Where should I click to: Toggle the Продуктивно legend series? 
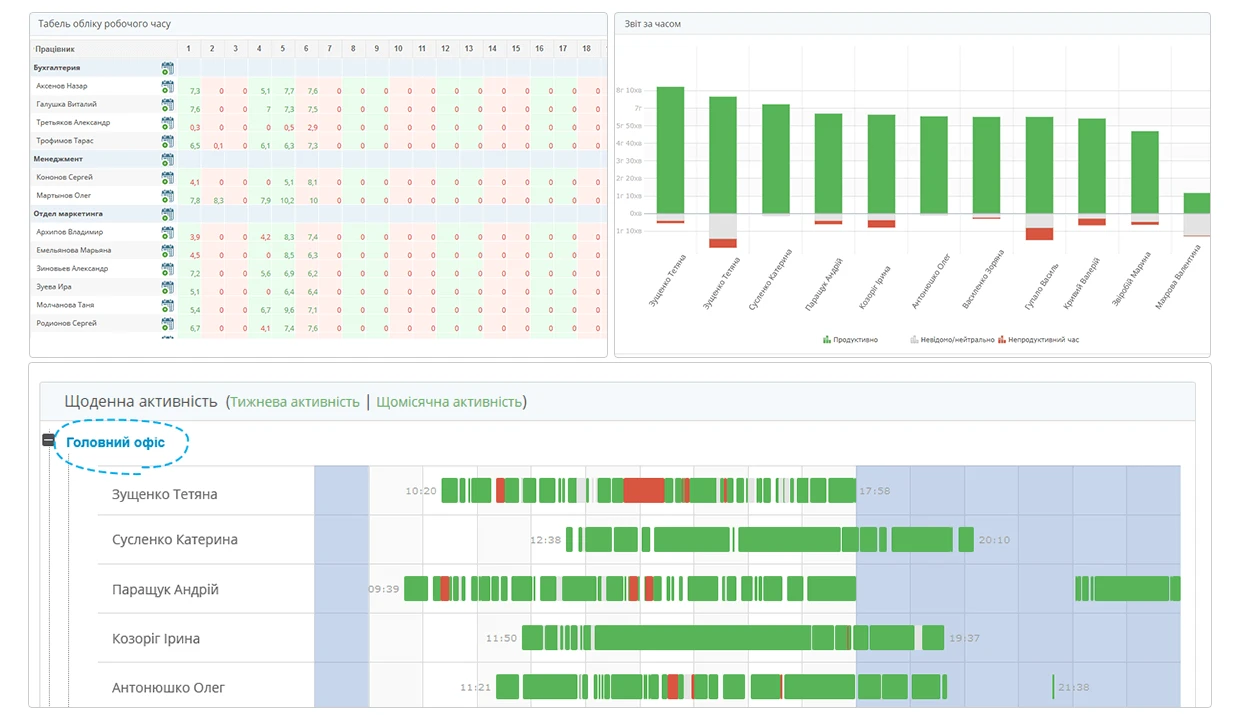click(850, 340)
